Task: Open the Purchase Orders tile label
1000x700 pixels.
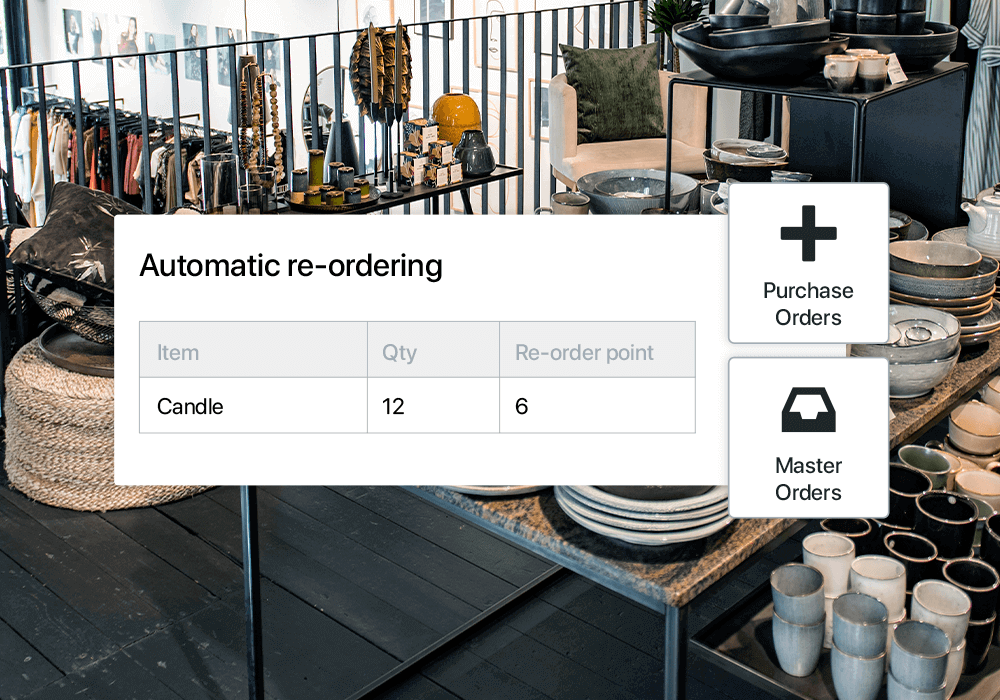Action: [808, 304]
